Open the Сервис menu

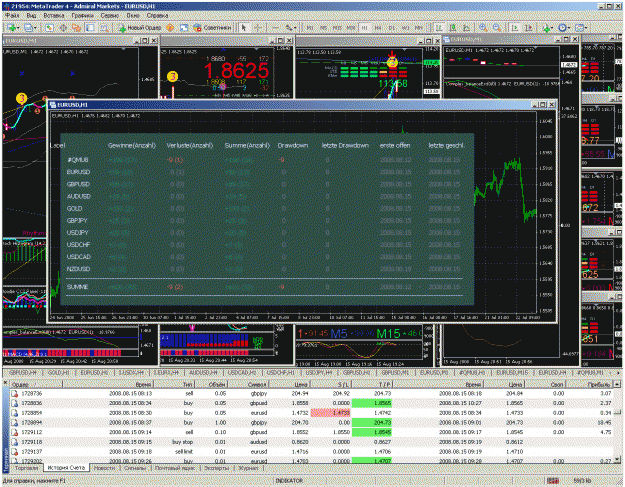[x=110, y=16]
